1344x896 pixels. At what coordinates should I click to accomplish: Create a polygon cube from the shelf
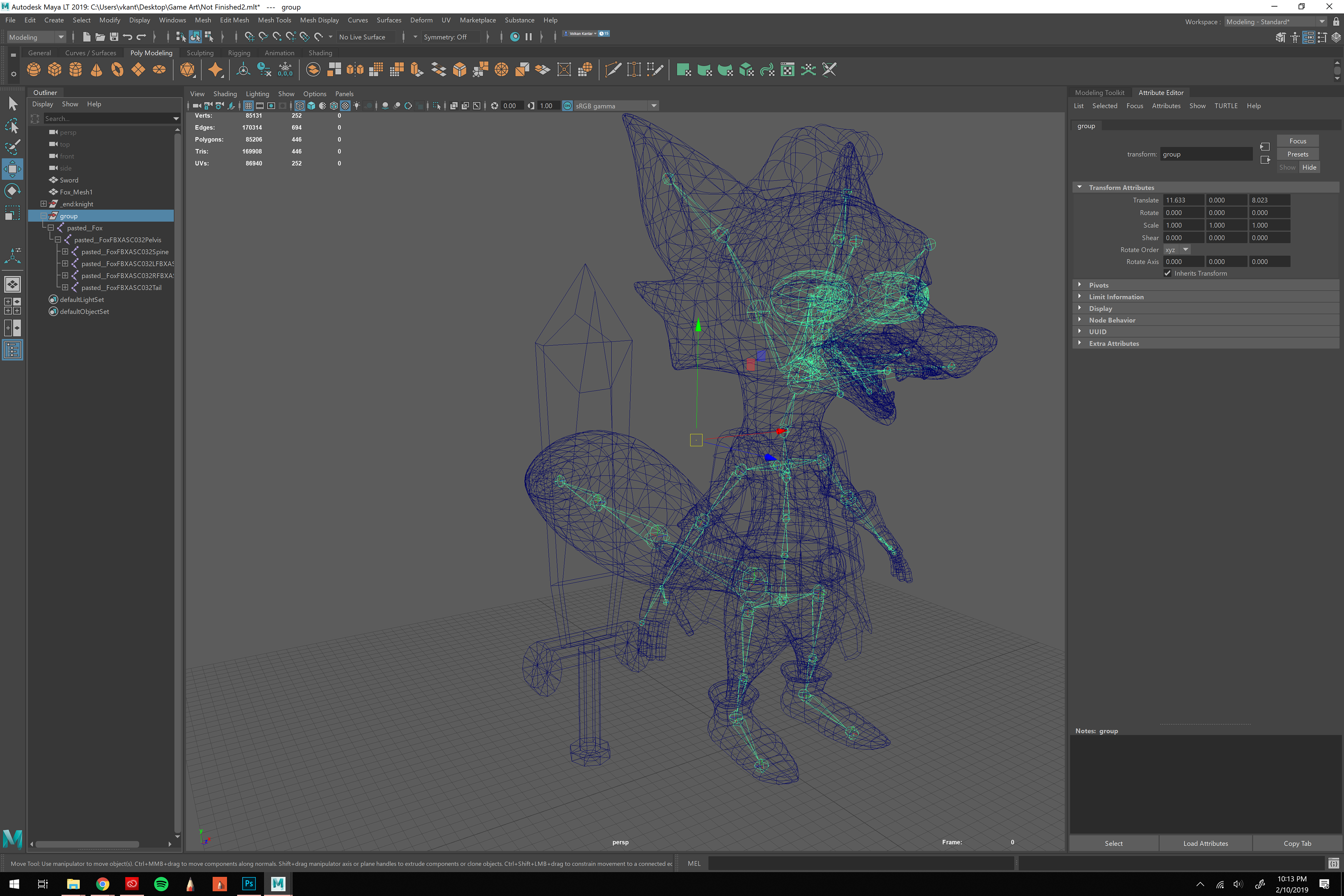54,70
